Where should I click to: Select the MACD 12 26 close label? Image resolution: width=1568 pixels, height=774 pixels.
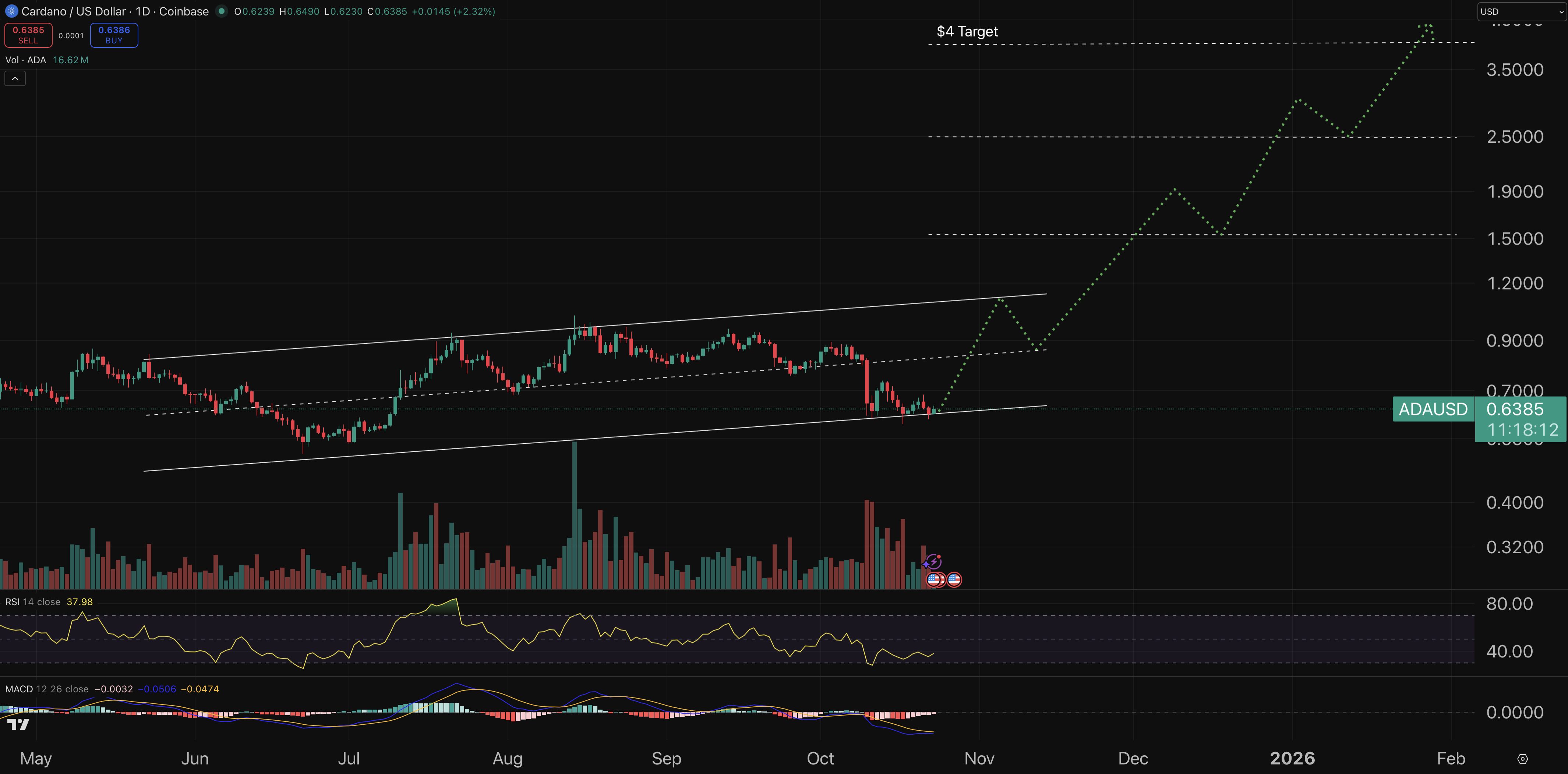click(47, 689)
